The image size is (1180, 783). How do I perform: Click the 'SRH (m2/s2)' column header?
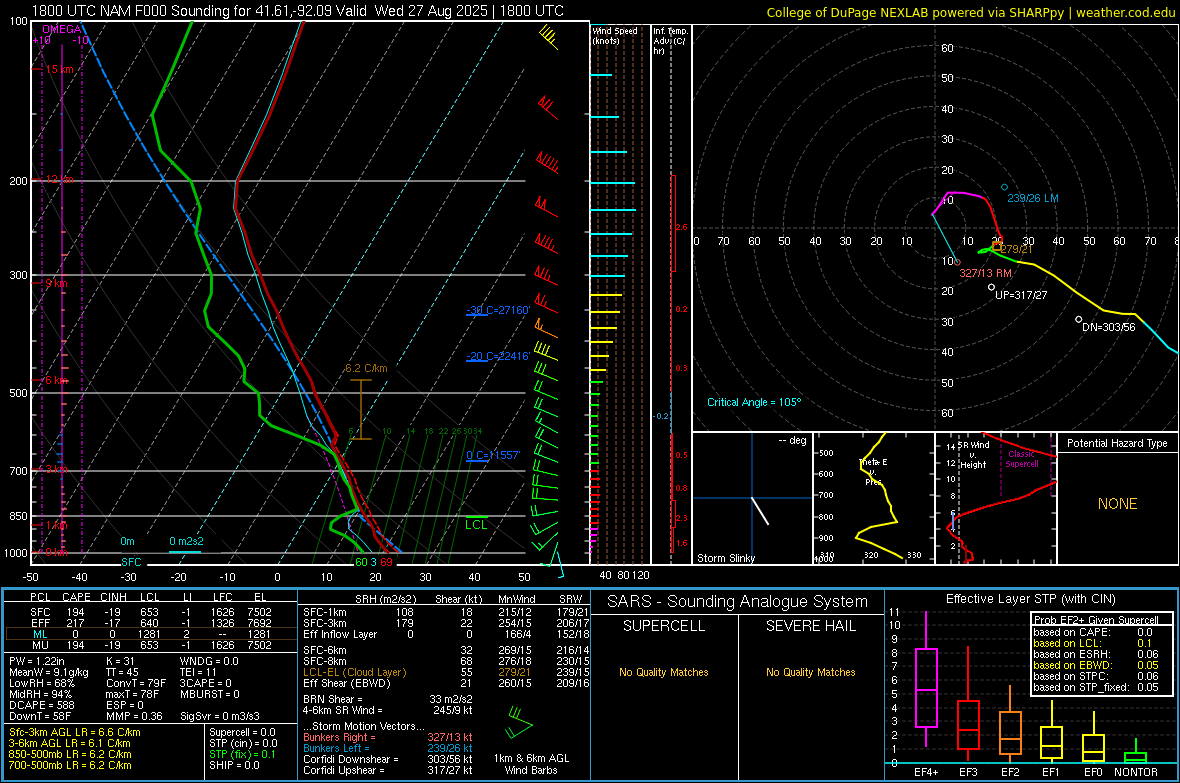[x=385, y=599]
